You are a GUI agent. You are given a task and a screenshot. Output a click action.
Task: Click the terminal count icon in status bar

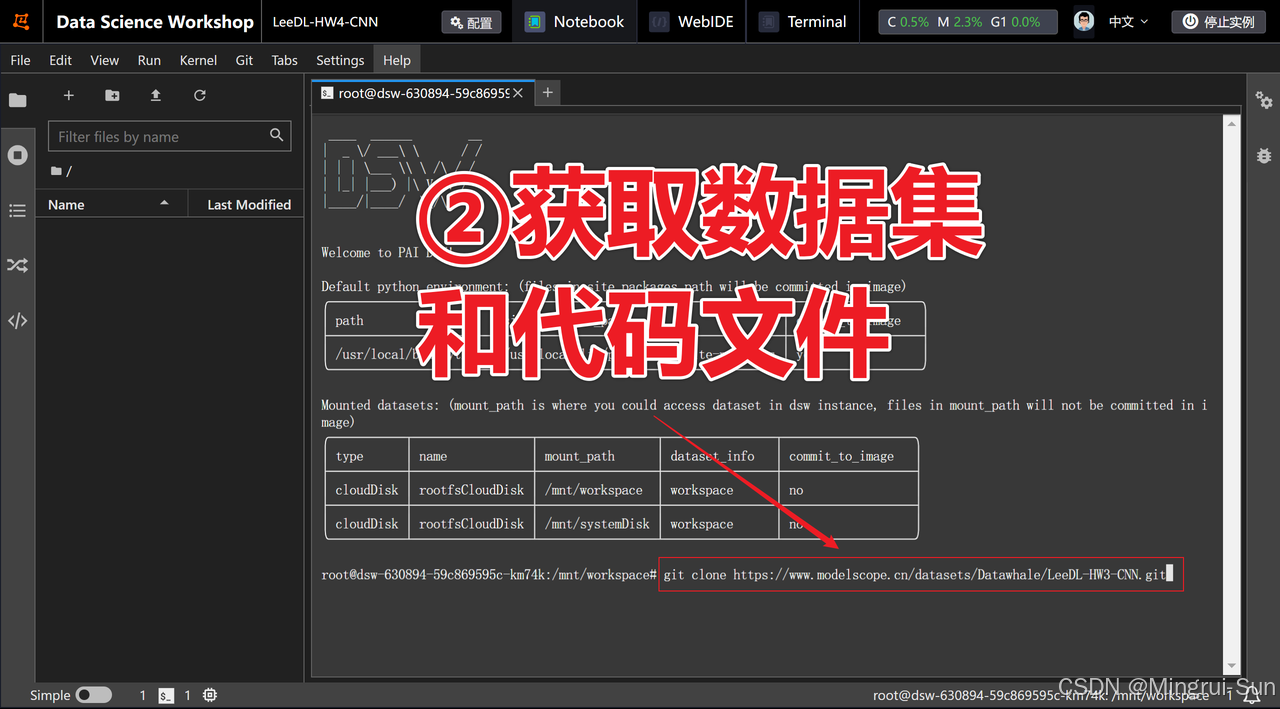click(x=167, y=695)
